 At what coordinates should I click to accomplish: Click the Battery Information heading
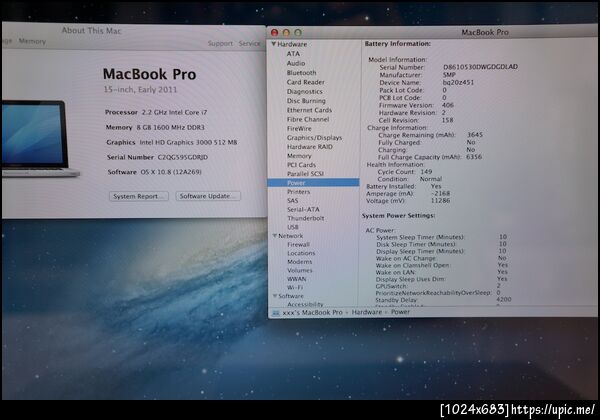tap(398, 44)
